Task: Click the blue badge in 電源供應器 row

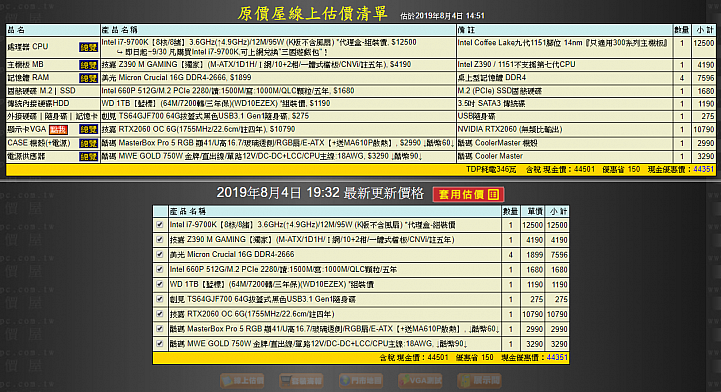Action: 88,157
